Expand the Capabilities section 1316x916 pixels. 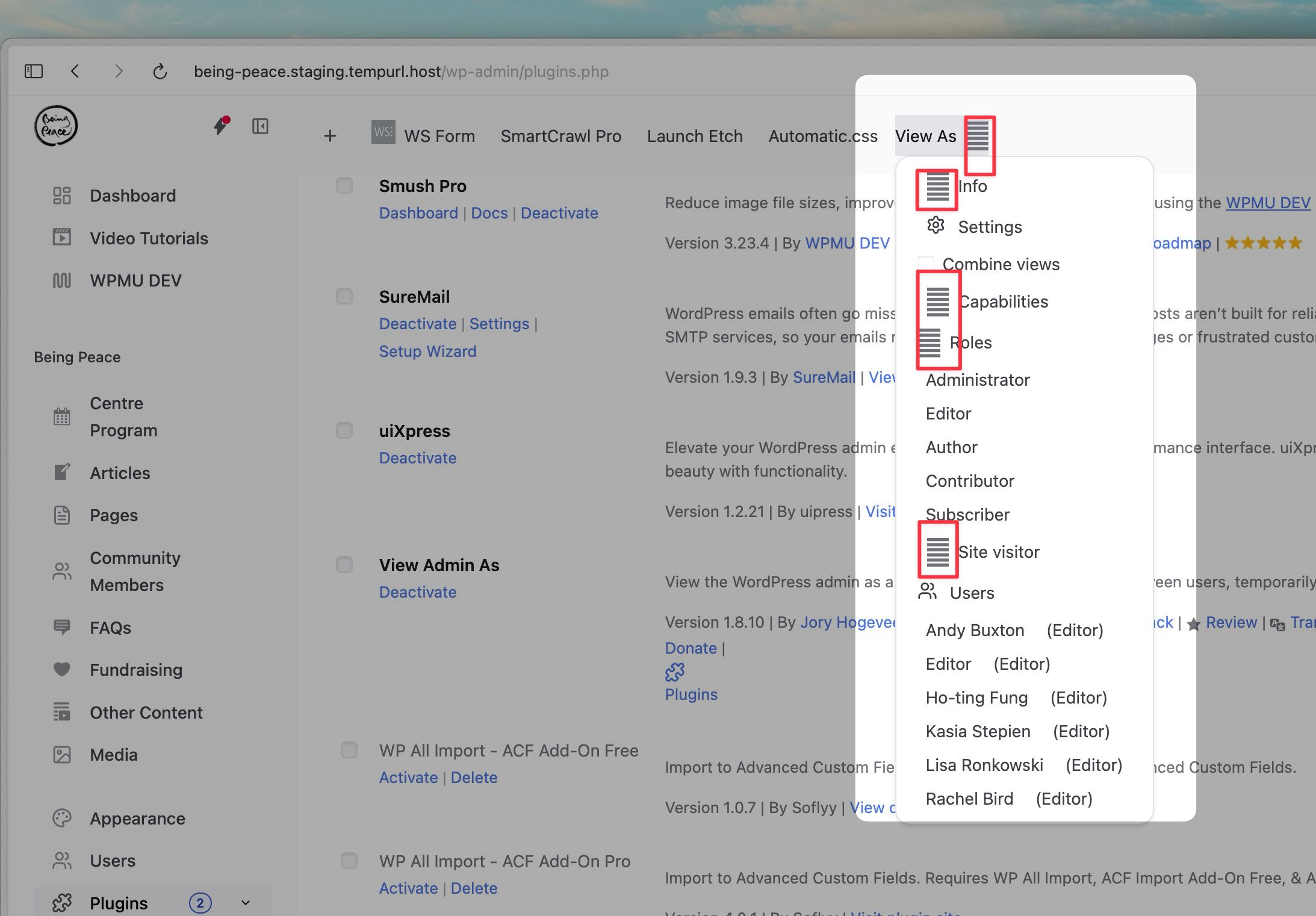point(1003,302)
